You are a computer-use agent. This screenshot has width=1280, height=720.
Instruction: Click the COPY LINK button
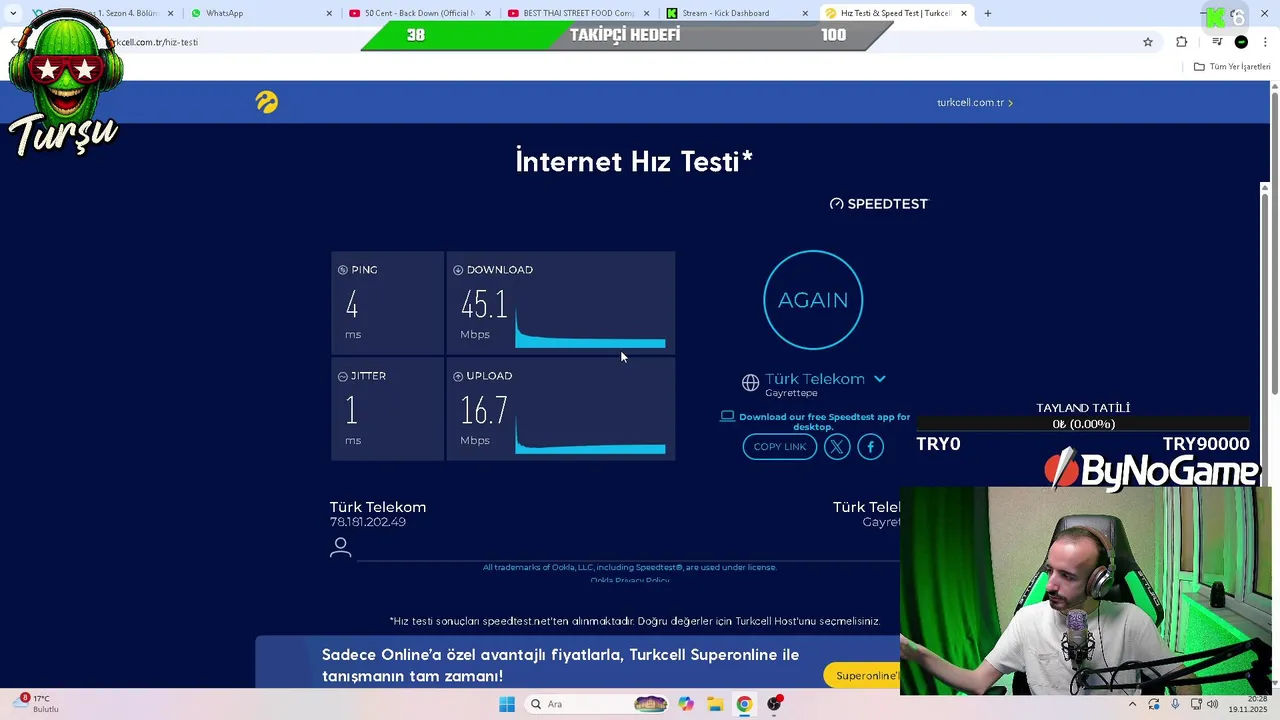pos(780,447)
